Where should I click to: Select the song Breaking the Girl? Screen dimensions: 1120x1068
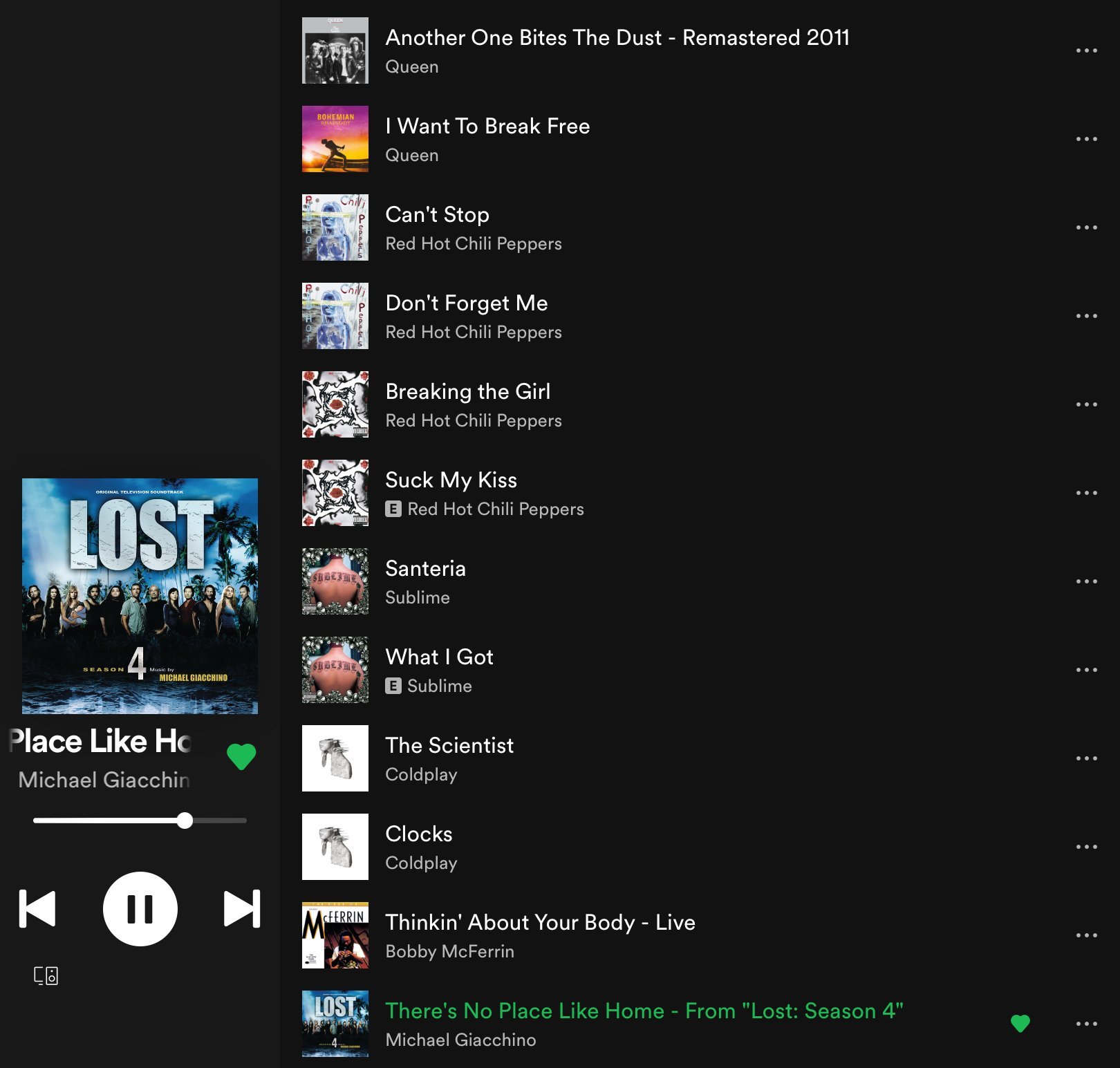tap(467, 392)
